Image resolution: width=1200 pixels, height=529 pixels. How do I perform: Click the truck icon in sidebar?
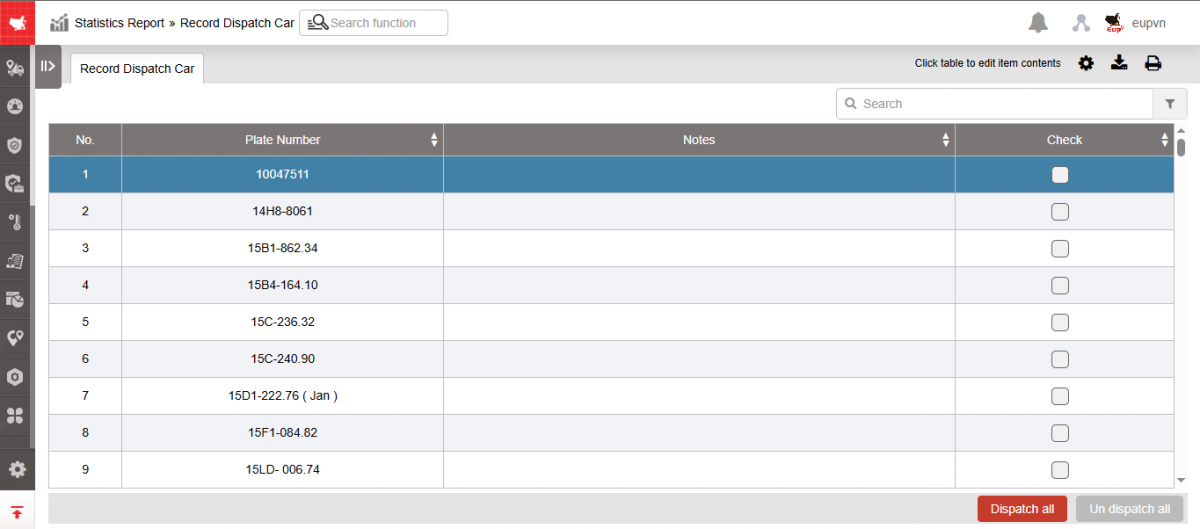(x=15, y=68)
